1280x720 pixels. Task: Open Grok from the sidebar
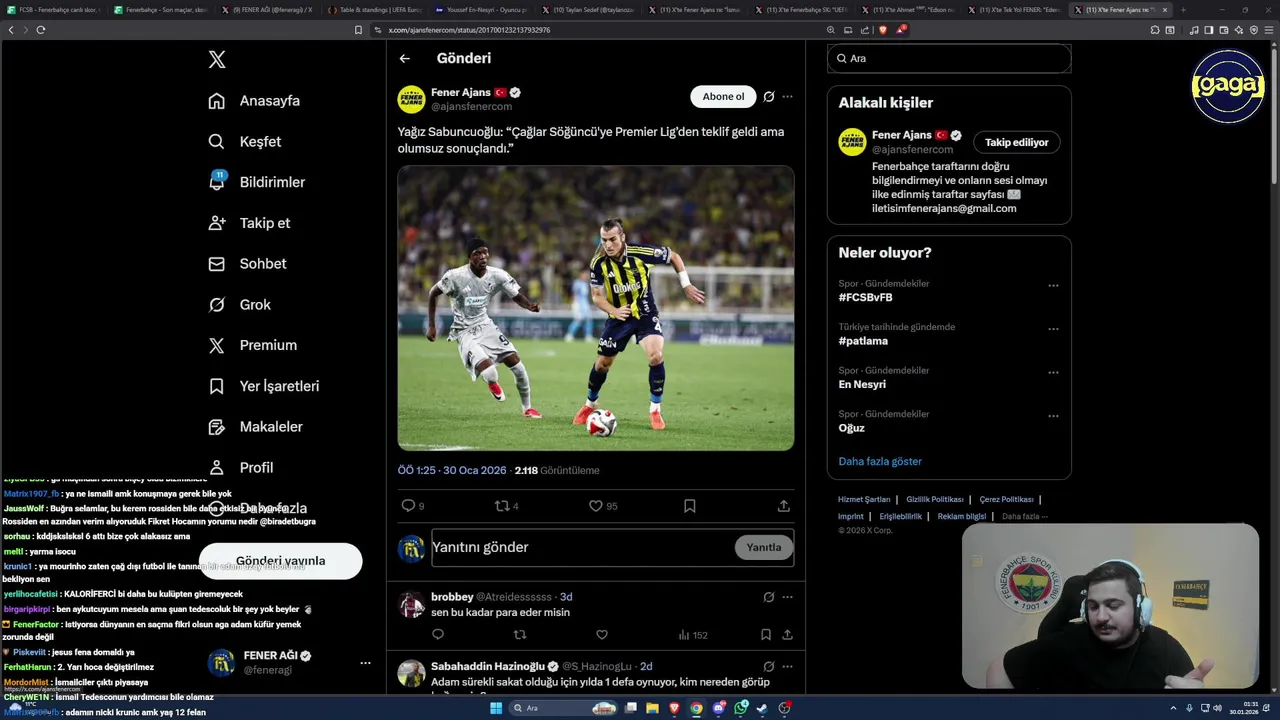(x=239, y=305)
